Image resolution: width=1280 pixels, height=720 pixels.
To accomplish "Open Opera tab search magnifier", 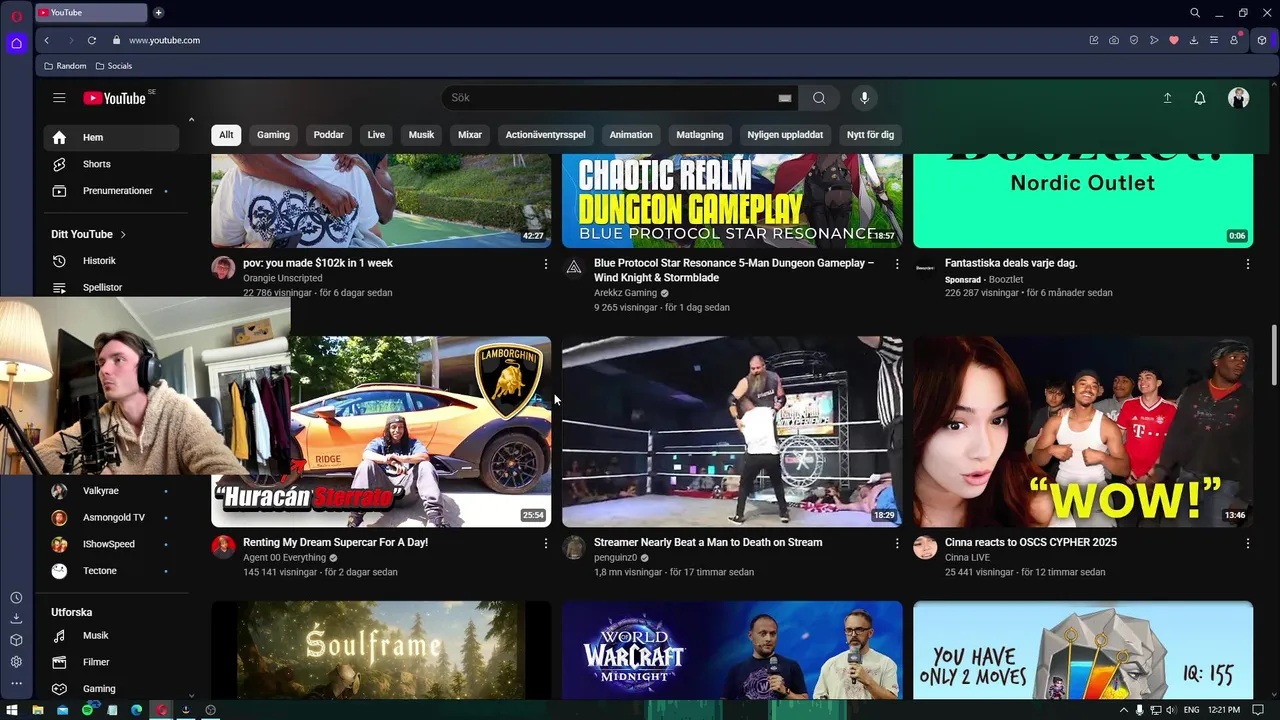I will 1195,13.
